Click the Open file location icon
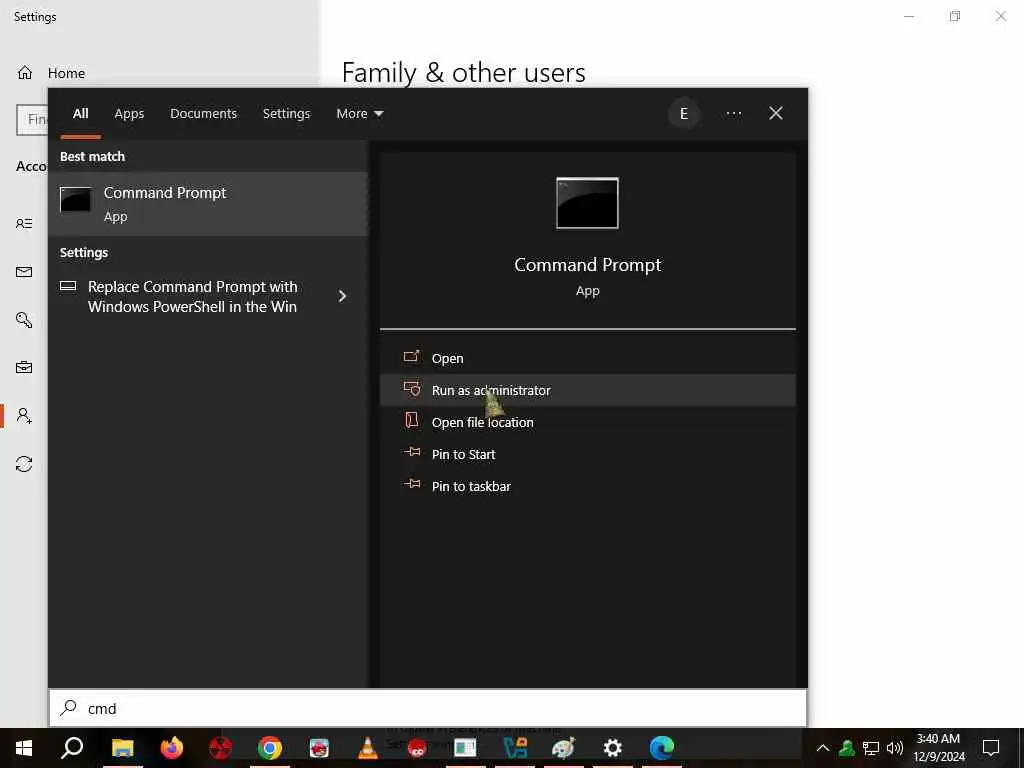 point(411,420)
